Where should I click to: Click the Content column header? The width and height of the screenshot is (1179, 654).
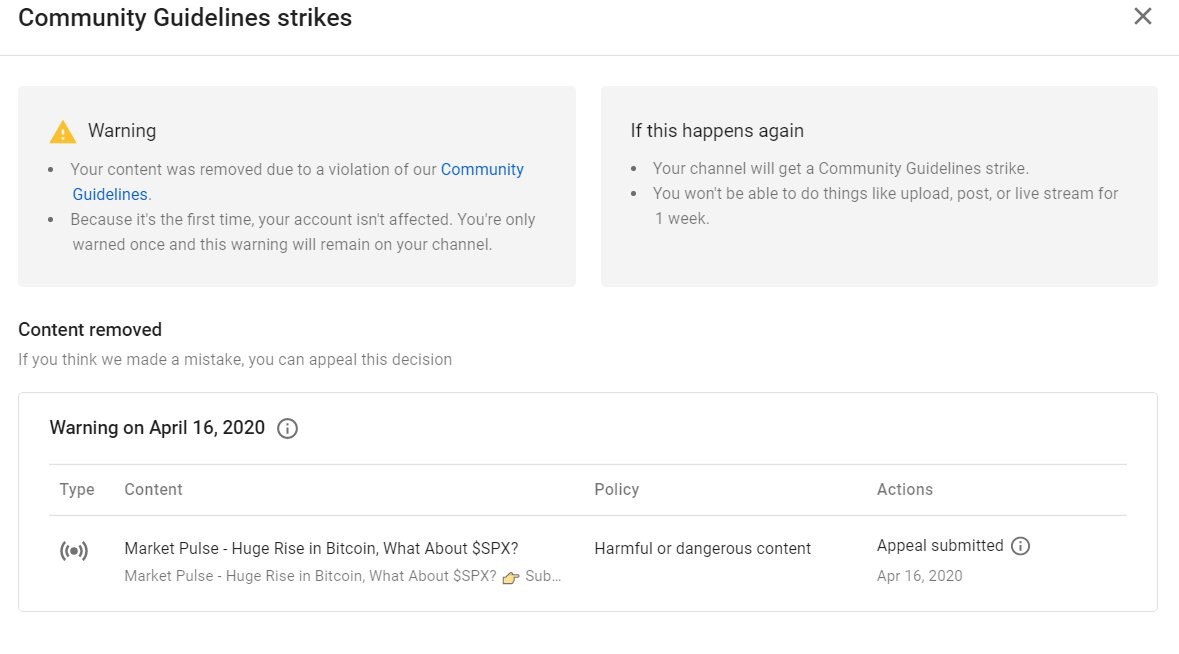[153, 489]
